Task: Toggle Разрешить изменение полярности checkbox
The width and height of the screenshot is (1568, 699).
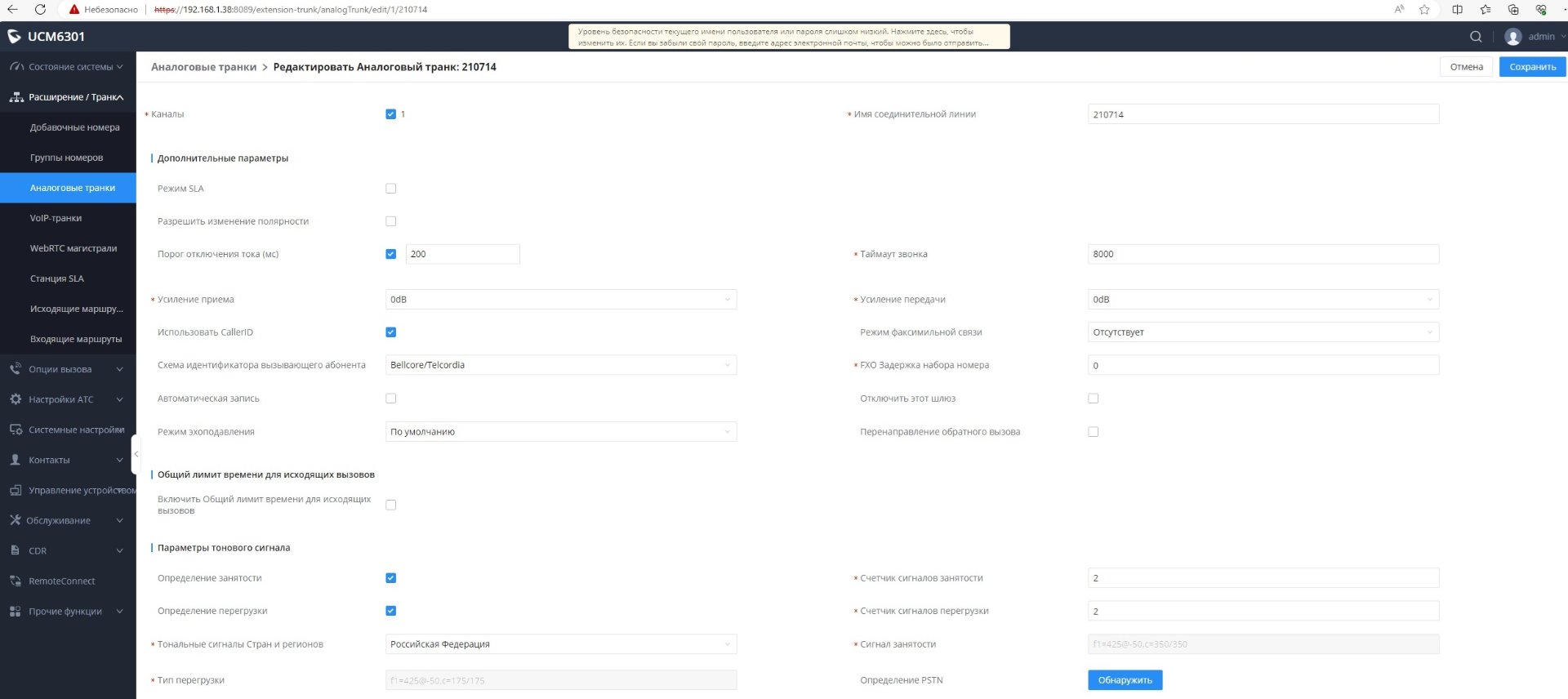Action: (390, 221)
